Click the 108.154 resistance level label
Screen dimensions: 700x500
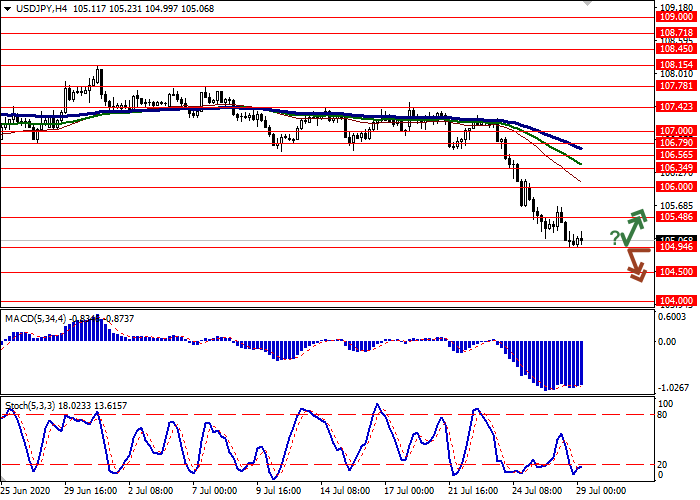675,64
